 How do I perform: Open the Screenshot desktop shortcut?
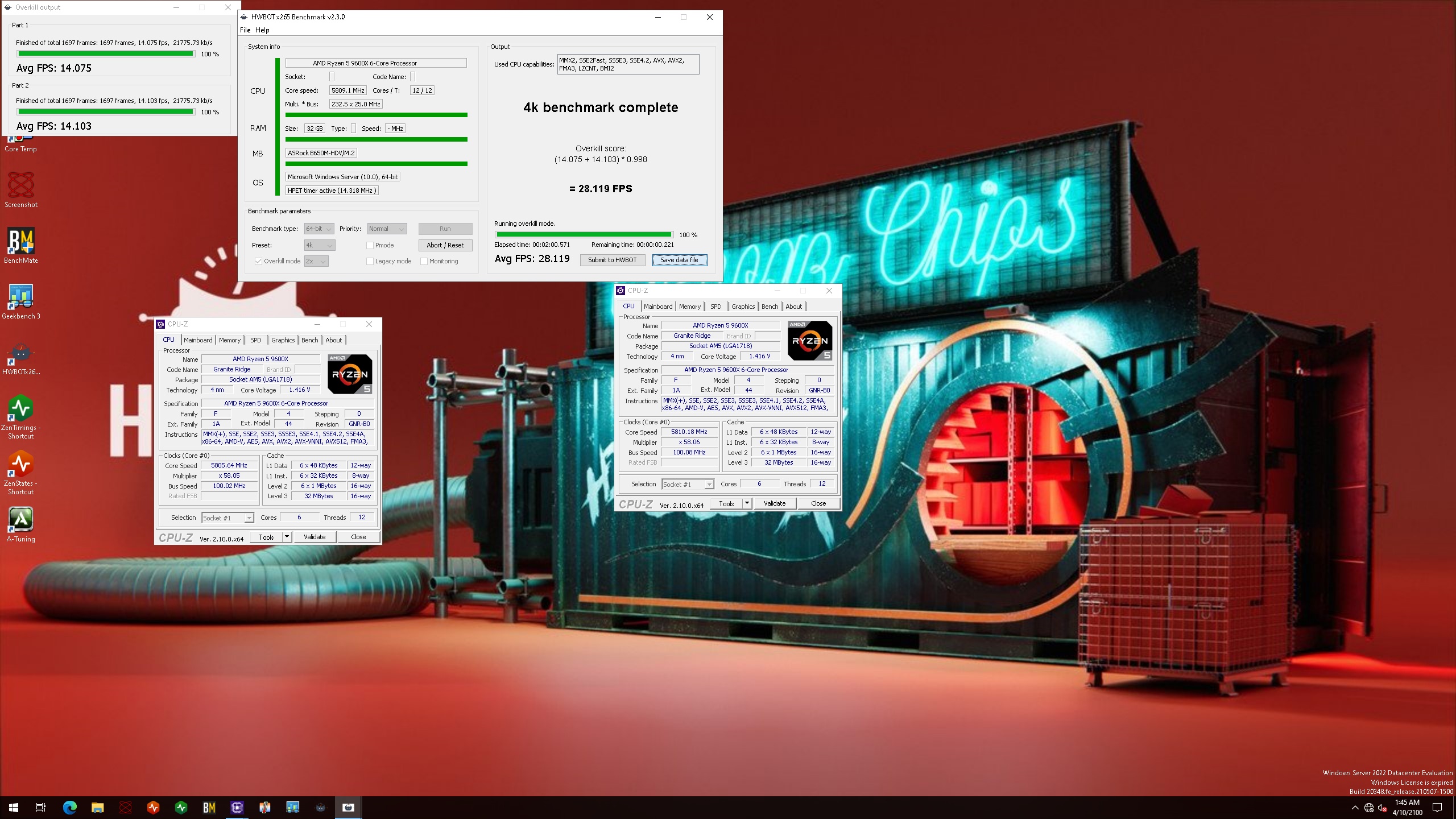pyautogui.click(x=21, y=190)
